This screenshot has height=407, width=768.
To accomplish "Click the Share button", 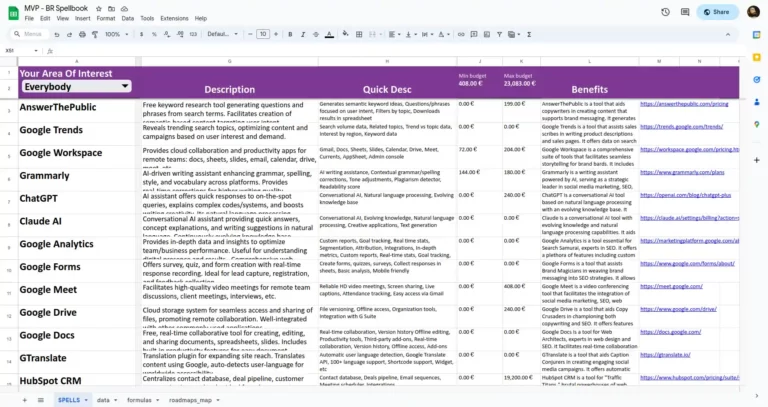I will point(717,12).
